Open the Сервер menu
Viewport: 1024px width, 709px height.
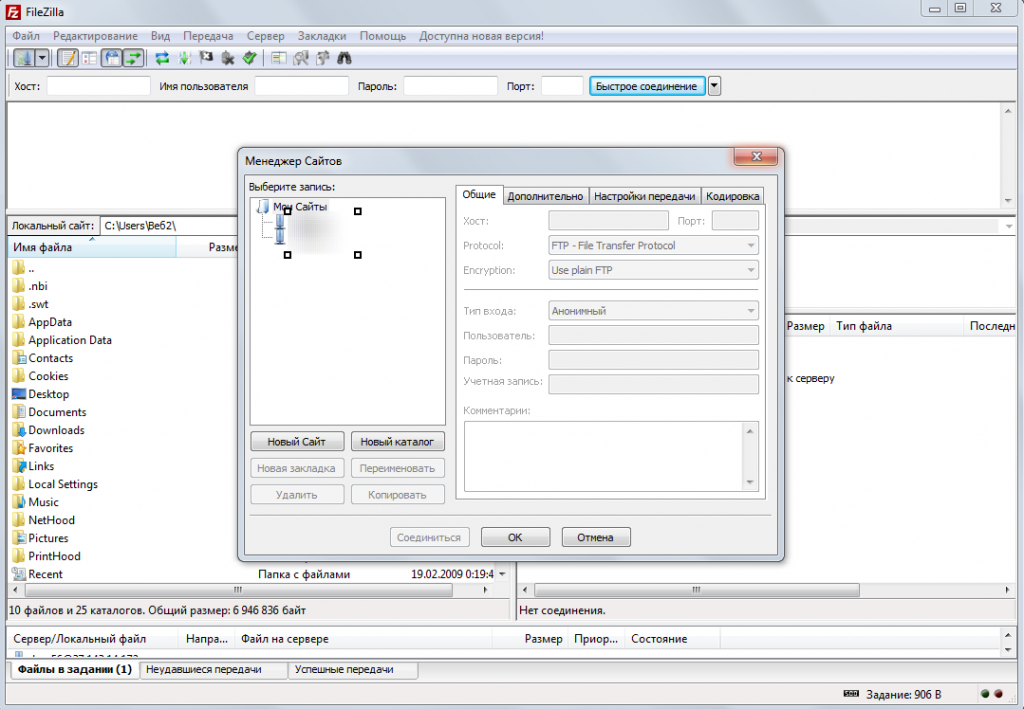pos(265,36)
